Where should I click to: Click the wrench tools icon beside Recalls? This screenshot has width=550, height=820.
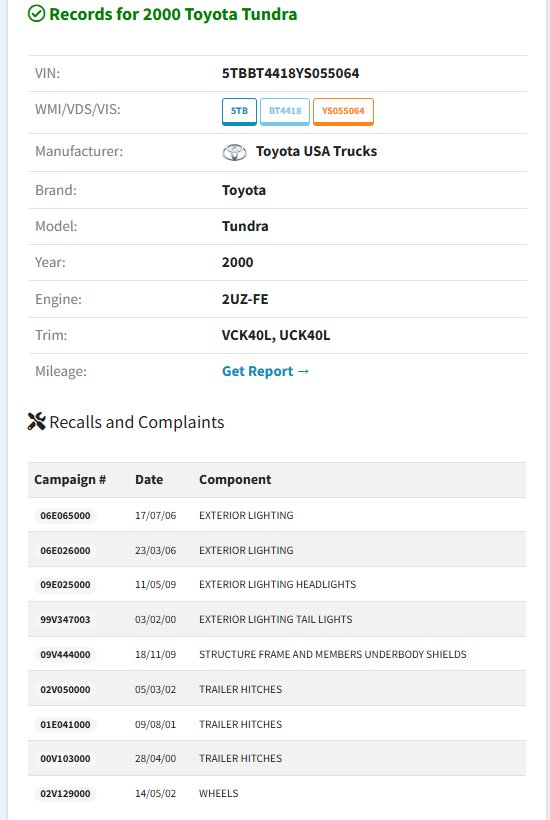coord(37,422)
